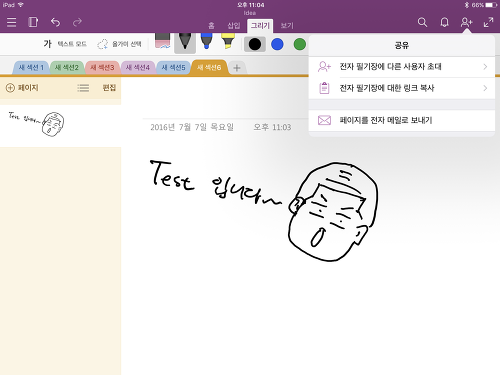Open the 삽입 ribbon tab
Viewport: 500px width, 375px height.
pos(234,26)
